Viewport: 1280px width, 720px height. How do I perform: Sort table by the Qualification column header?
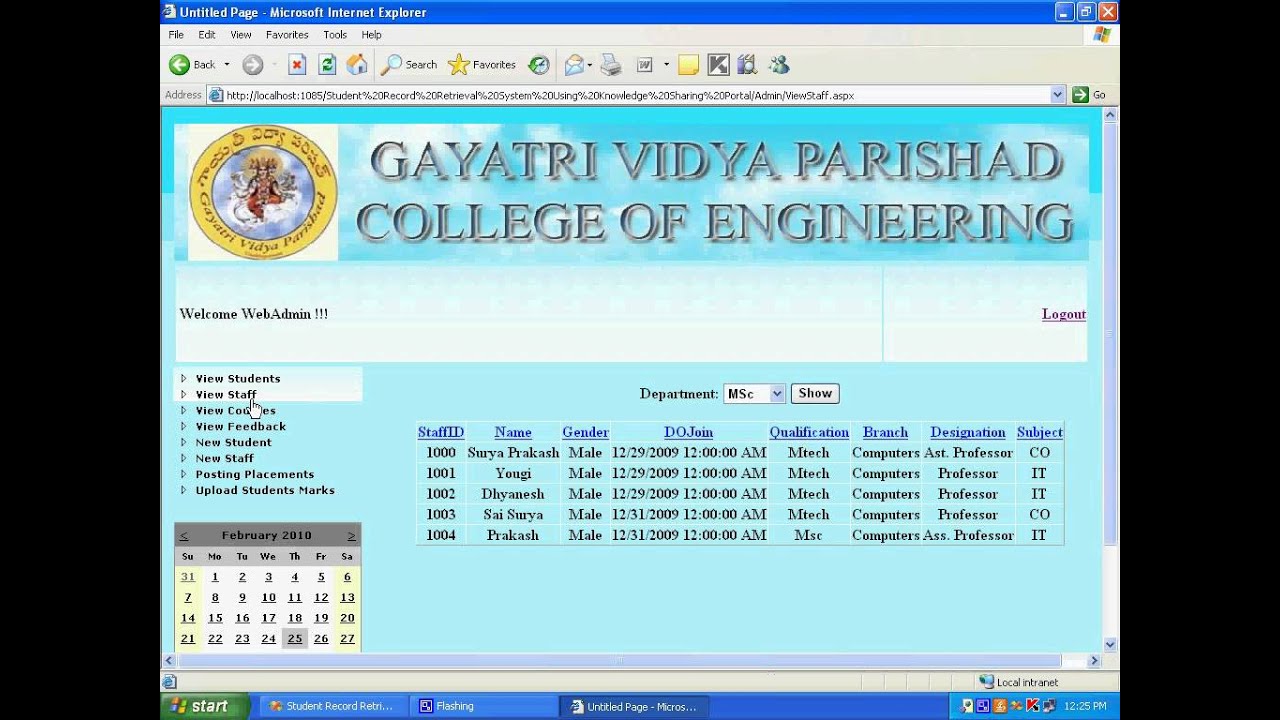pos(809,432)
